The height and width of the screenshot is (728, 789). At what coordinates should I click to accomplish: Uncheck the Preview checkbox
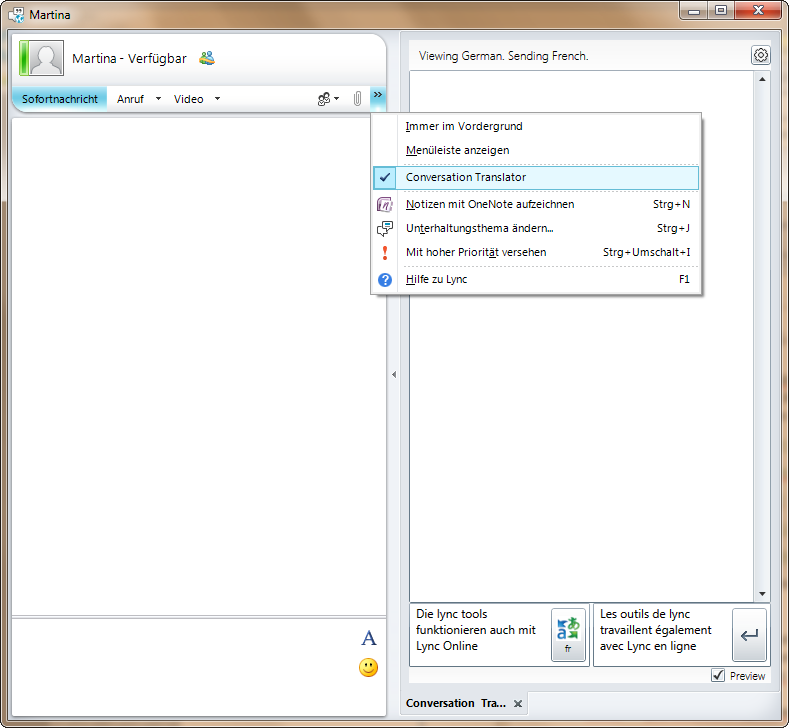pyautogui.click(x=718, y=676)
